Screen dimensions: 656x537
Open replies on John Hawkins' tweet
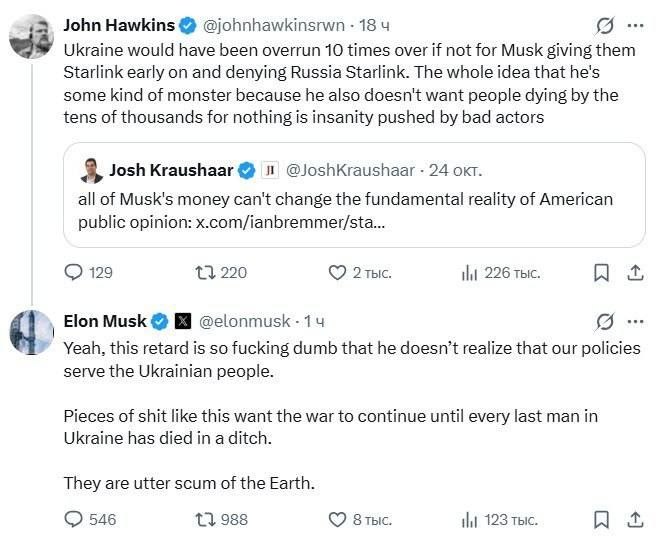[x=88, y=273]
